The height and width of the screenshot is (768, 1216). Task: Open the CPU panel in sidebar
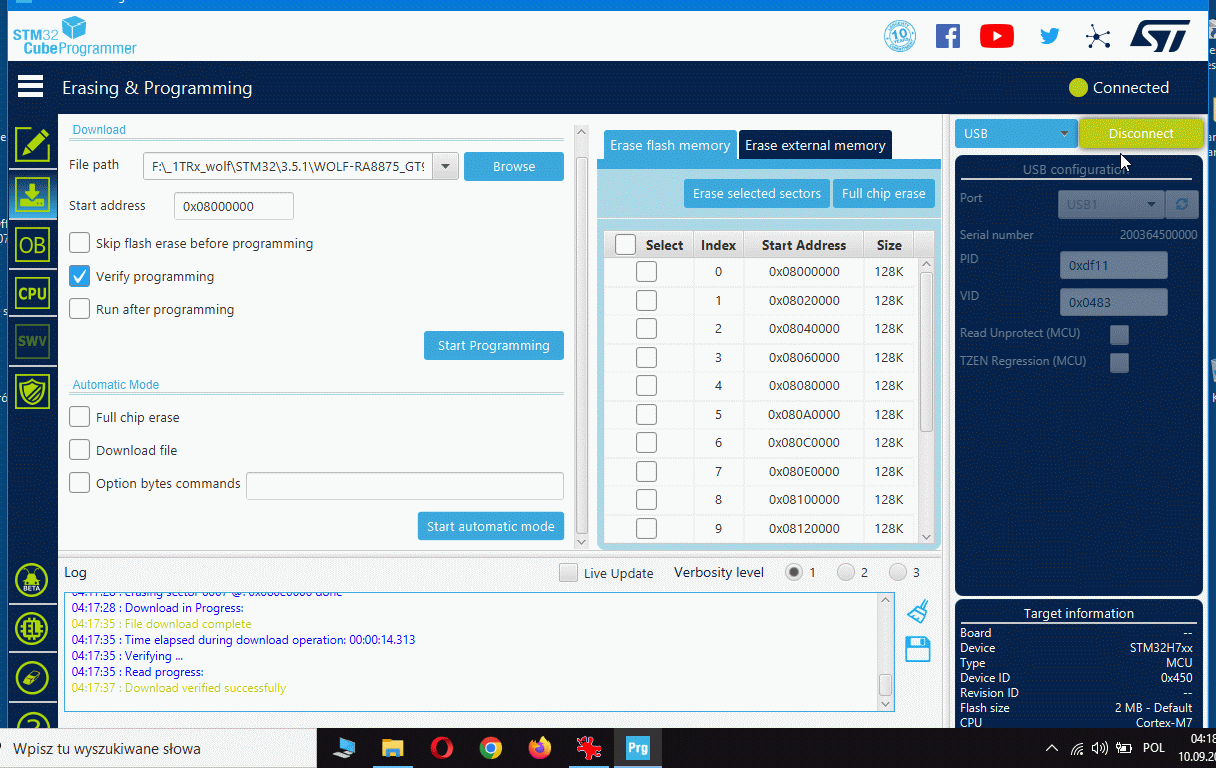coord(32,293)
